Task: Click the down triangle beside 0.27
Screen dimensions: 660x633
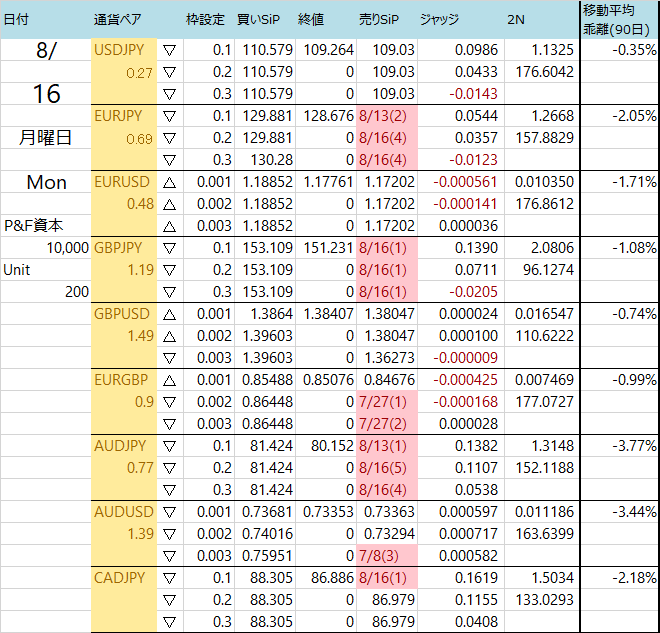Action: (x=169, y=72)
